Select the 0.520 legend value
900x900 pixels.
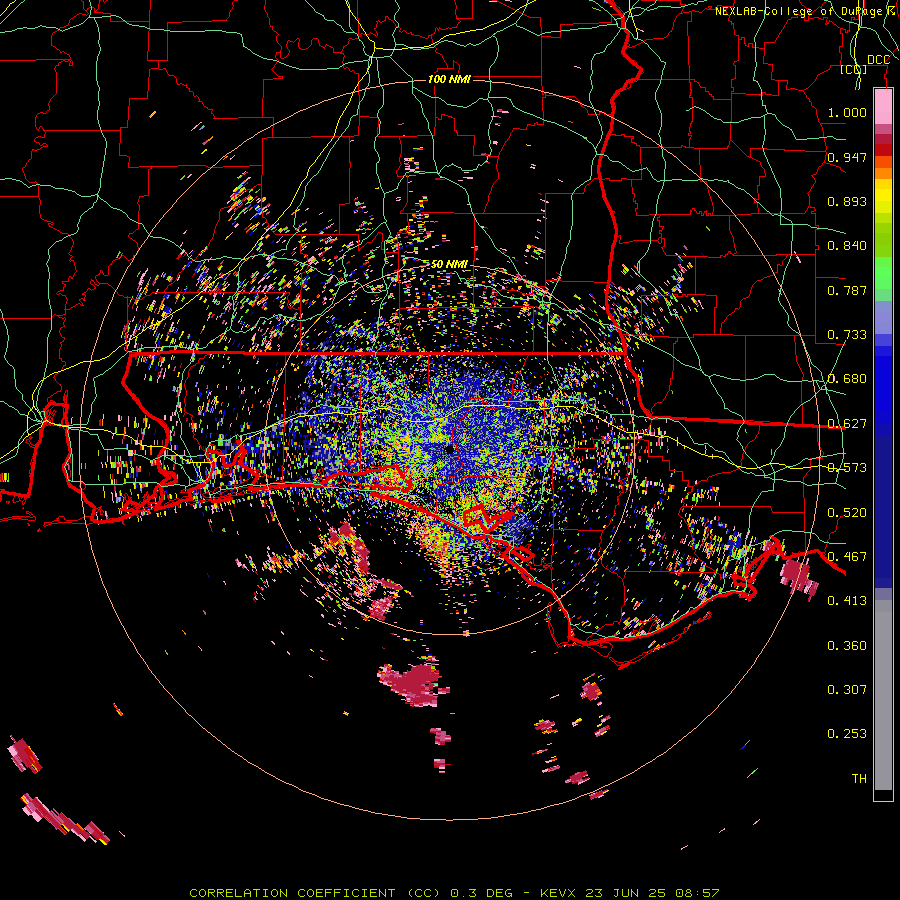[x=847, y=513]
